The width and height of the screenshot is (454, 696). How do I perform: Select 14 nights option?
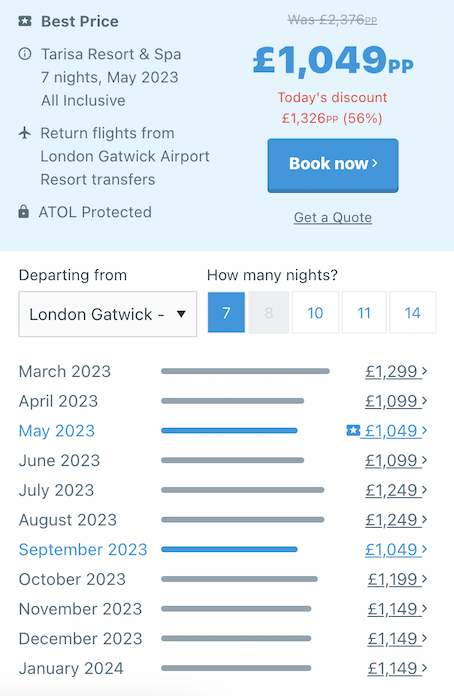pyautogui.click(x=413, y=312)
